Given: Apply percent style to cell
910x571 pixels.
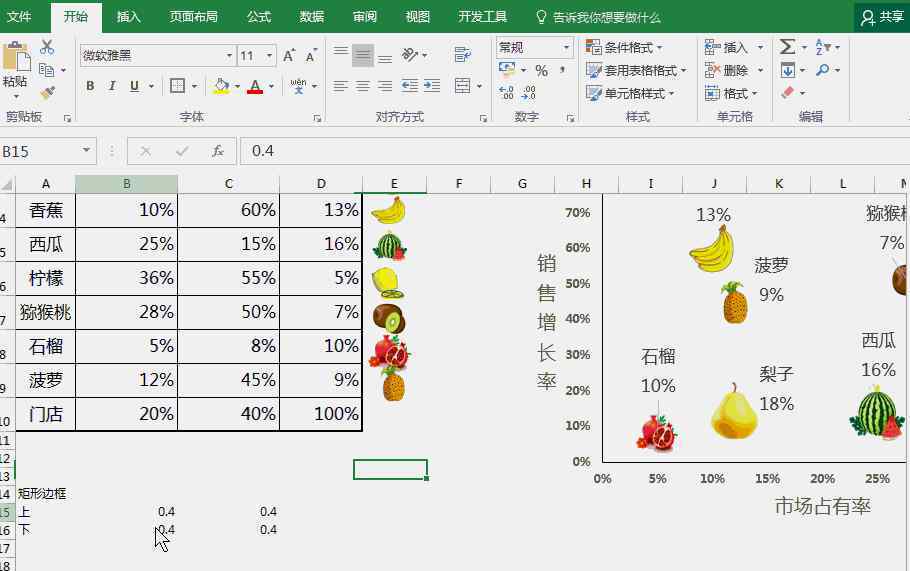Looking at the screenshot, I should click(541, 71).
